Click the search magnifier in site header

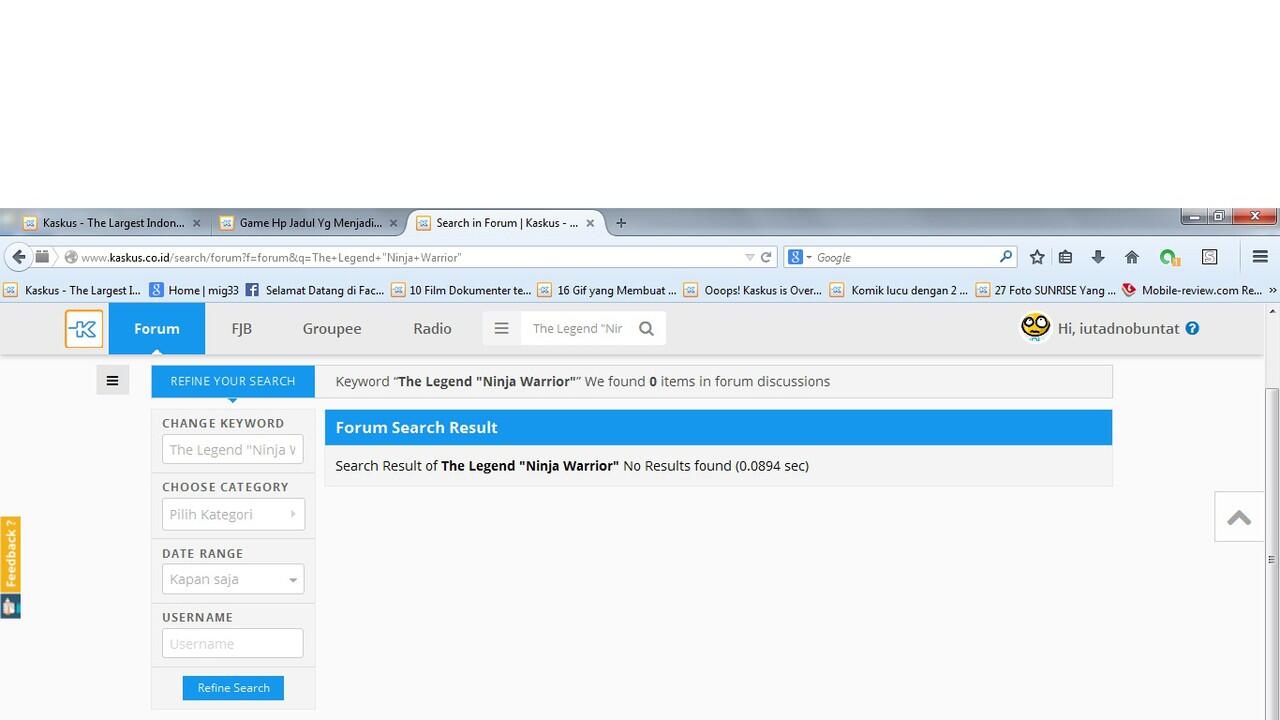pyautogui.click(x=646, y=328)
